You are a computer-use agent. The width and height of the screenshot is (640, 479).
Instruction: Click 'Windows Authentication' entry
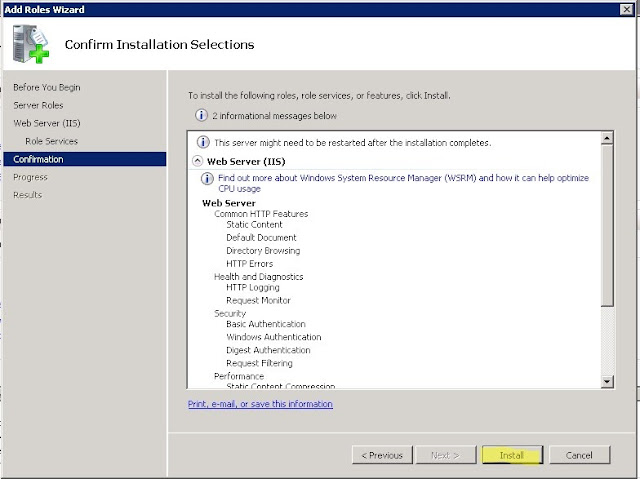[273, 337]
